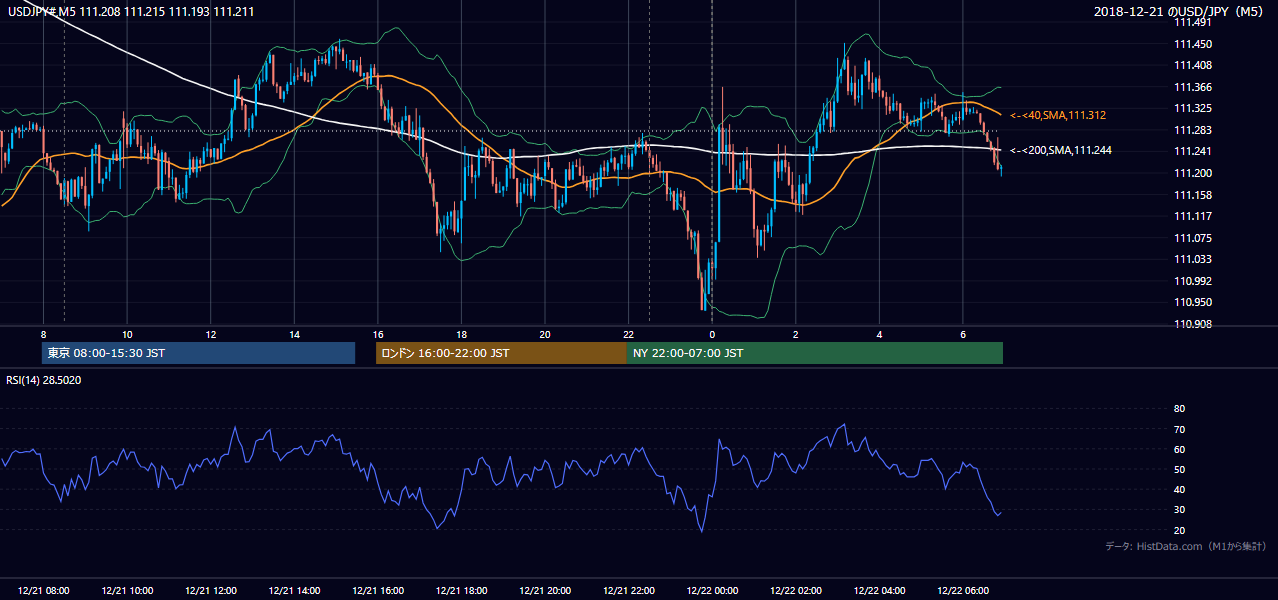Click price axis value 111.450
The height and width of the screenshot is (600, 1278).
[1194, 44]
